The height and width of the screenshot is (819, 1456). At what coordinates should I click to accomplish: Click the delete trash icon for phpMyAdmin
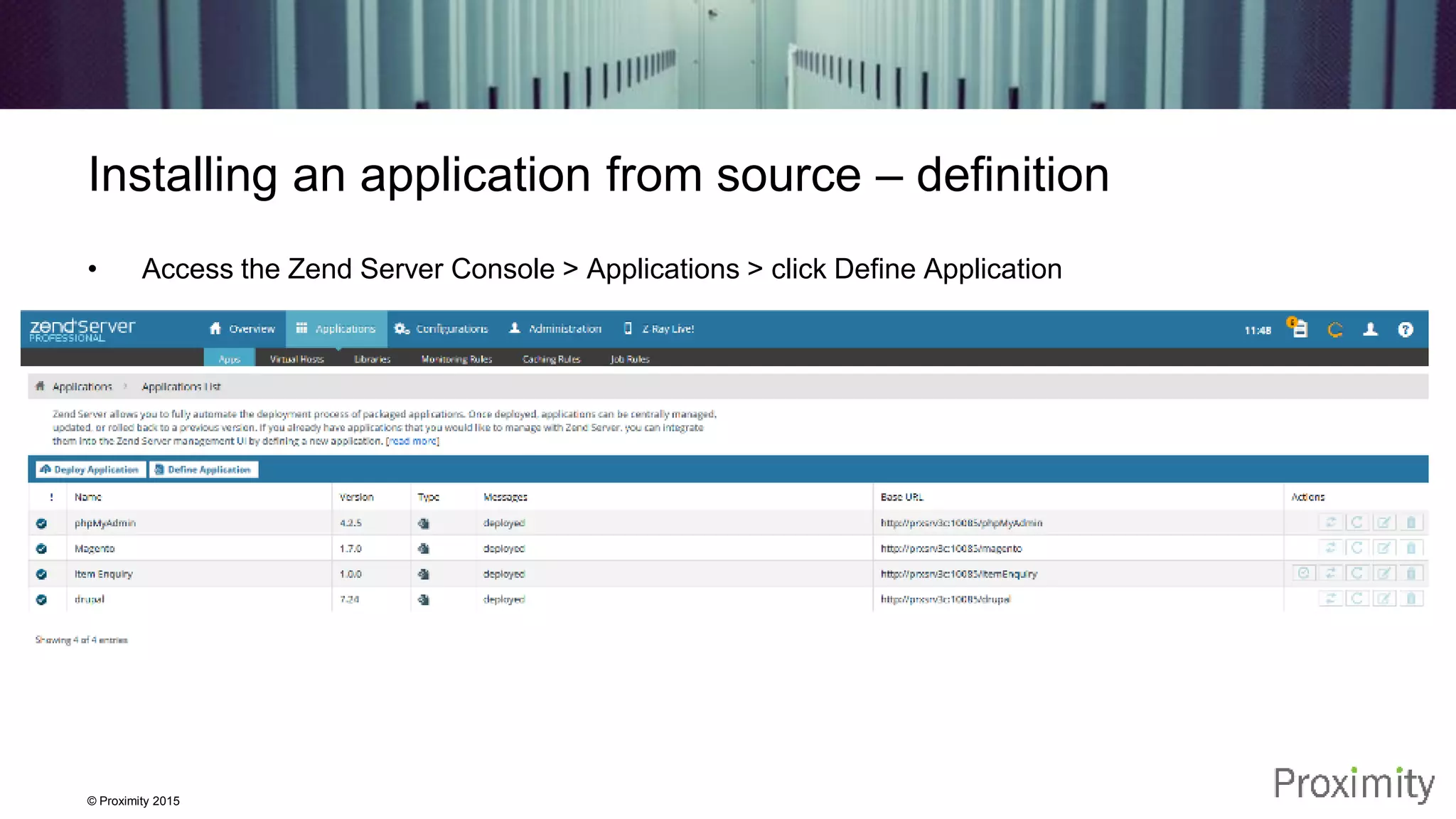(x=1410, y=523)
